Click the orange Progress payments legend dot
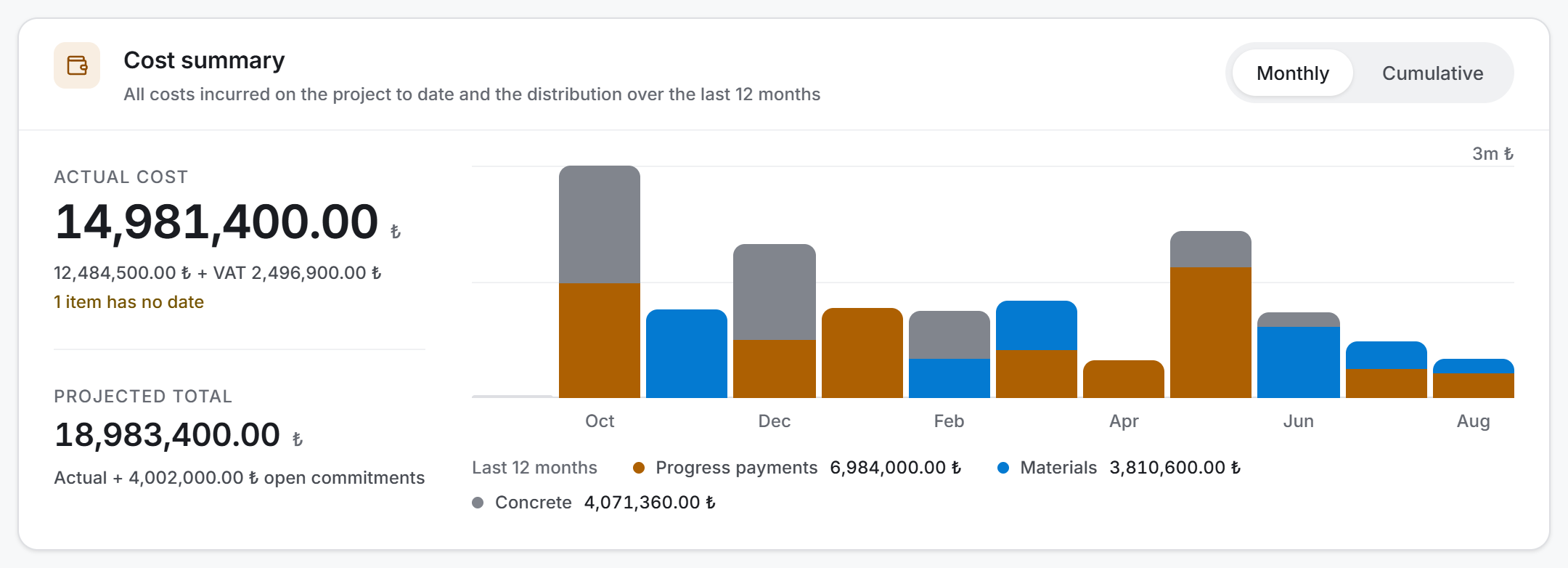1568x568 pixels. click(639, 468)
